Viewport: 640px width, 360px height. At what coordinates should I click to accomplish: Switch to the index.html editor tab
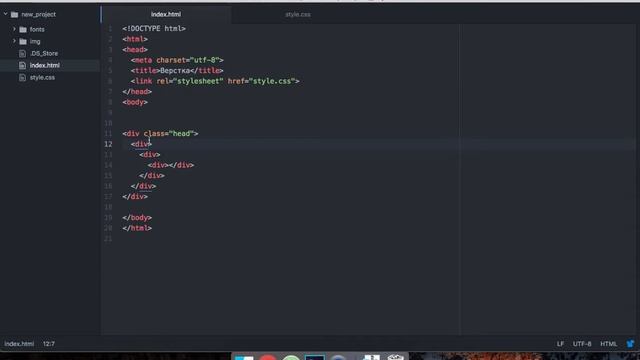click(166, 14)
